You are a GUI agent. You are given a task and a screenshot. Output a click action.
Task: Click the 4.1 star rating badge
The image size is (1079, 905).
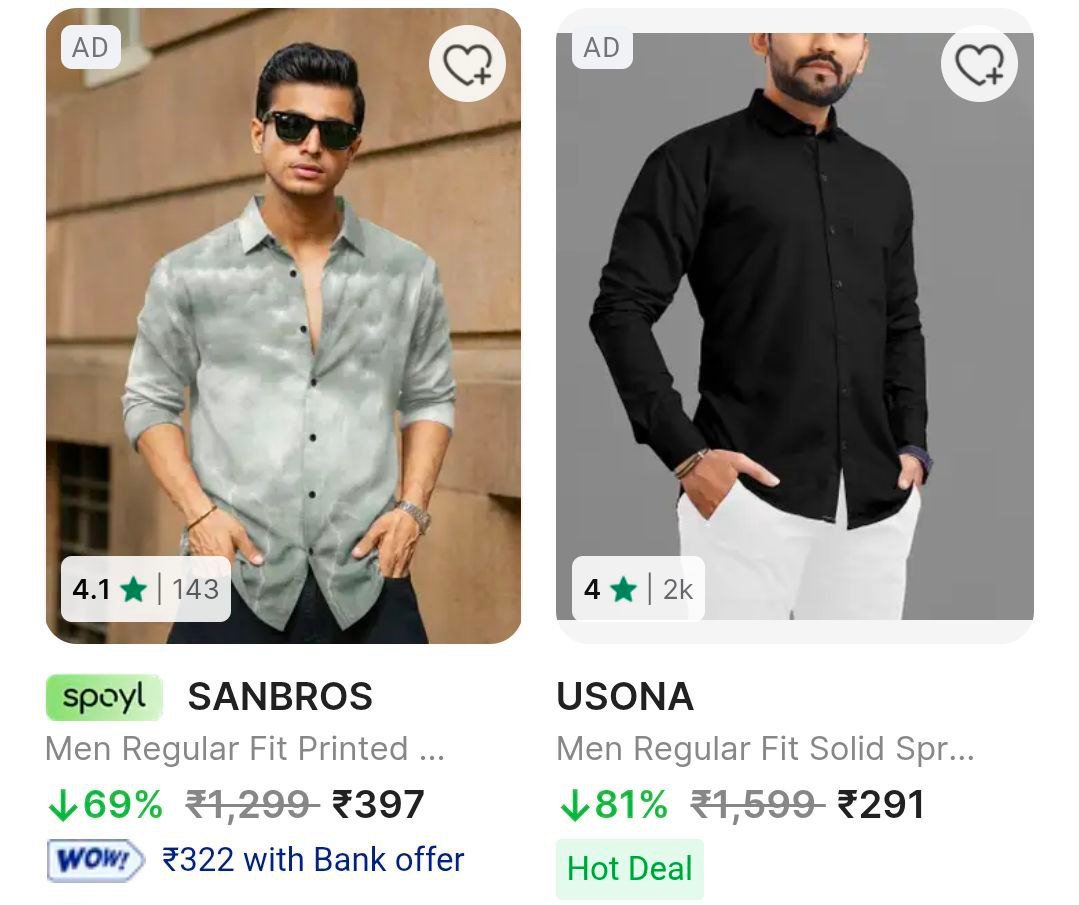pos(145,589)
